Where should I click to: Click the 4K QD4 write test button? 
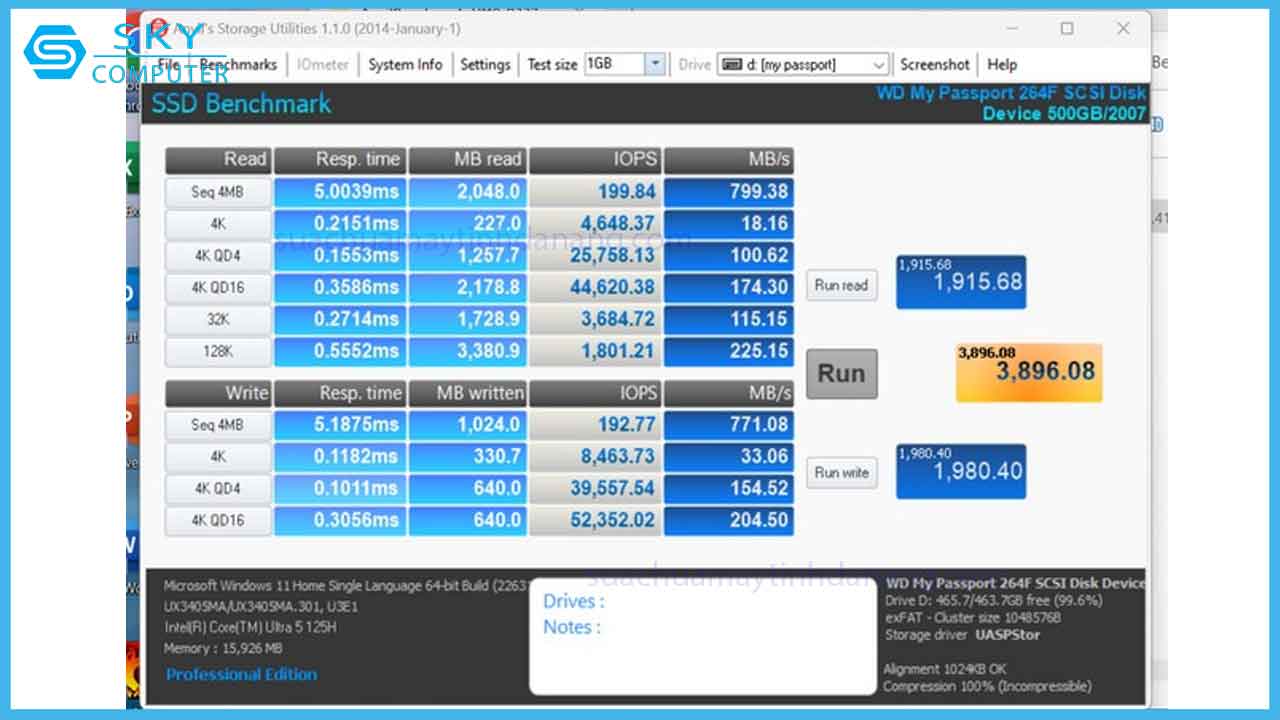click(218, 488)
